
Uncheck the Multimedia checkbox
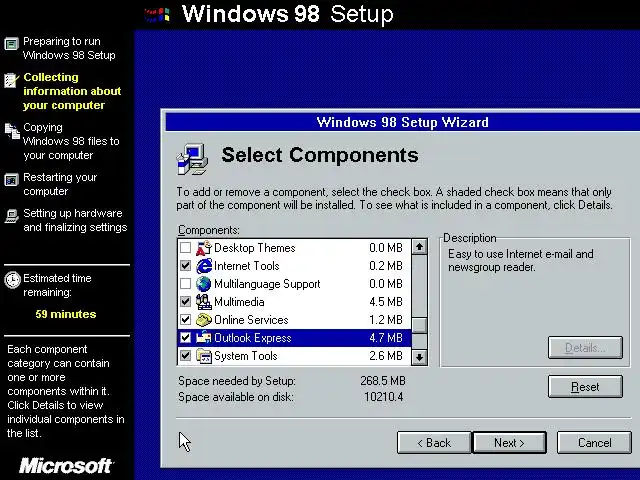(185, 302)
